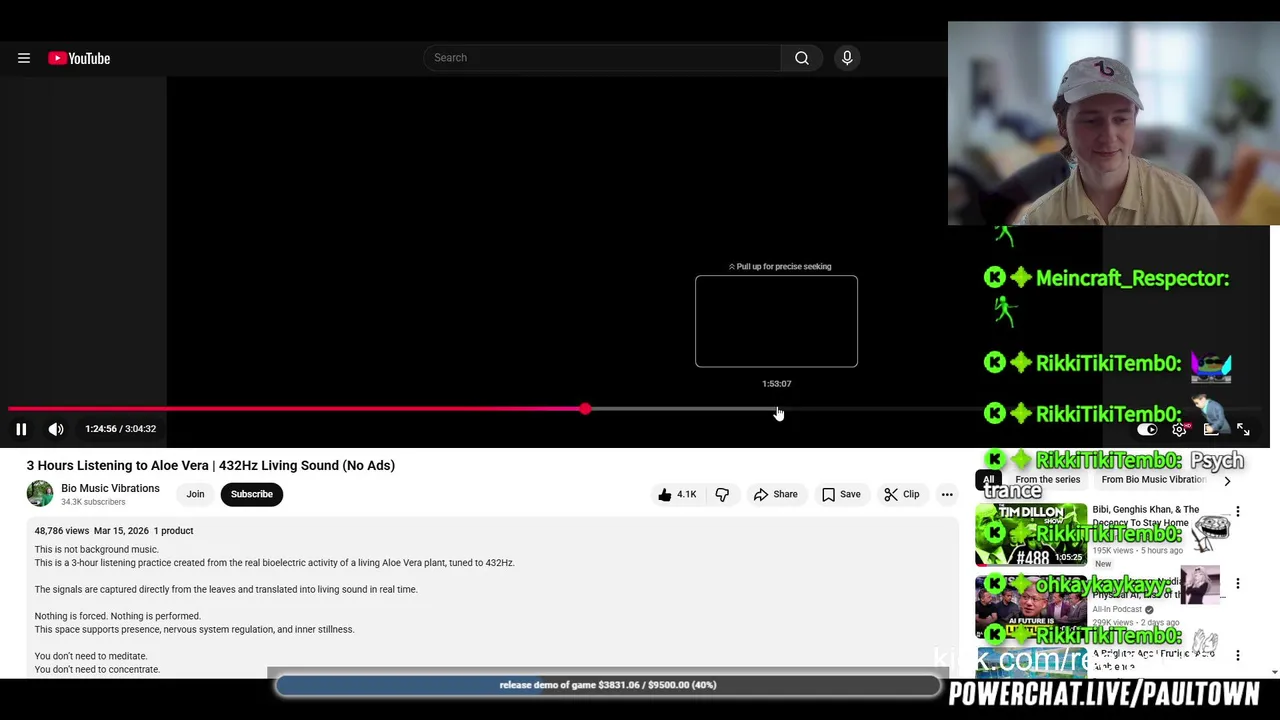1280x720 pixels.
Task: Like the video (4.1K)
Action: [677, 494]
